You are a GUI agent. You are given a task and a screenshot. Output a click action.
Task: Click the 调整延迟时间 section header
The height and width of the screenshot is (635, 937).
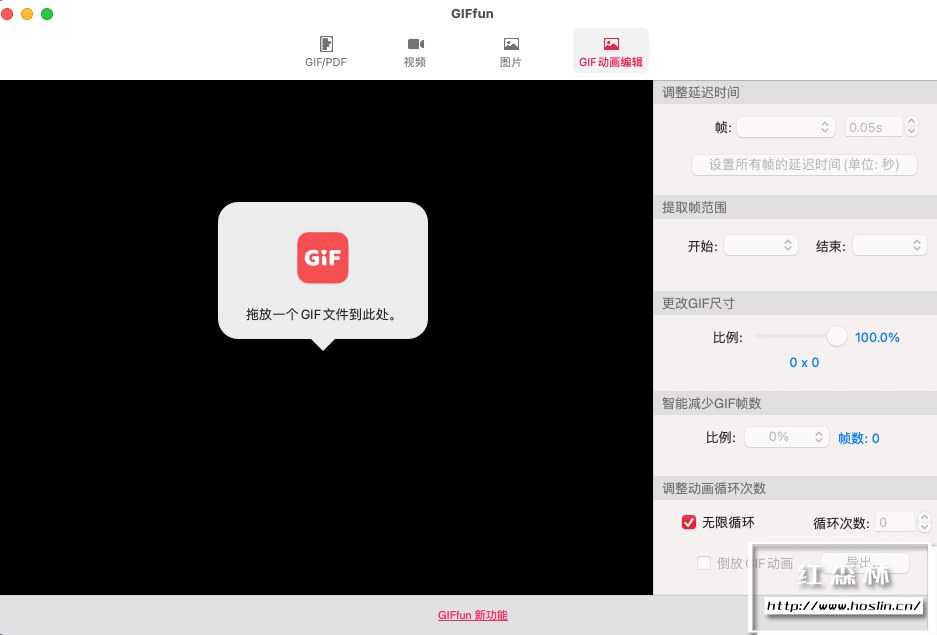pos(795,93)
